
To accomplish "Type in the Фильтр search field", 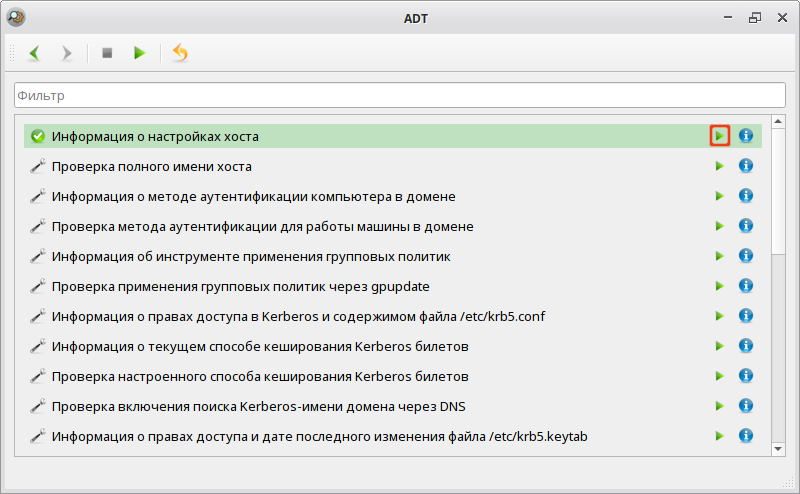I will (400, 96).
